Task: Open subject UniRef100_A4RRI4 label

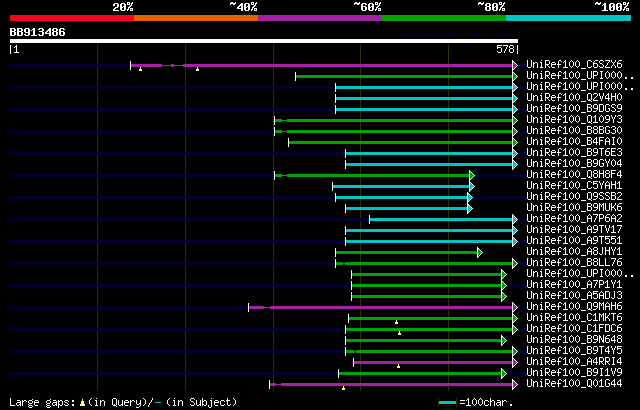Action: [574, 362]
